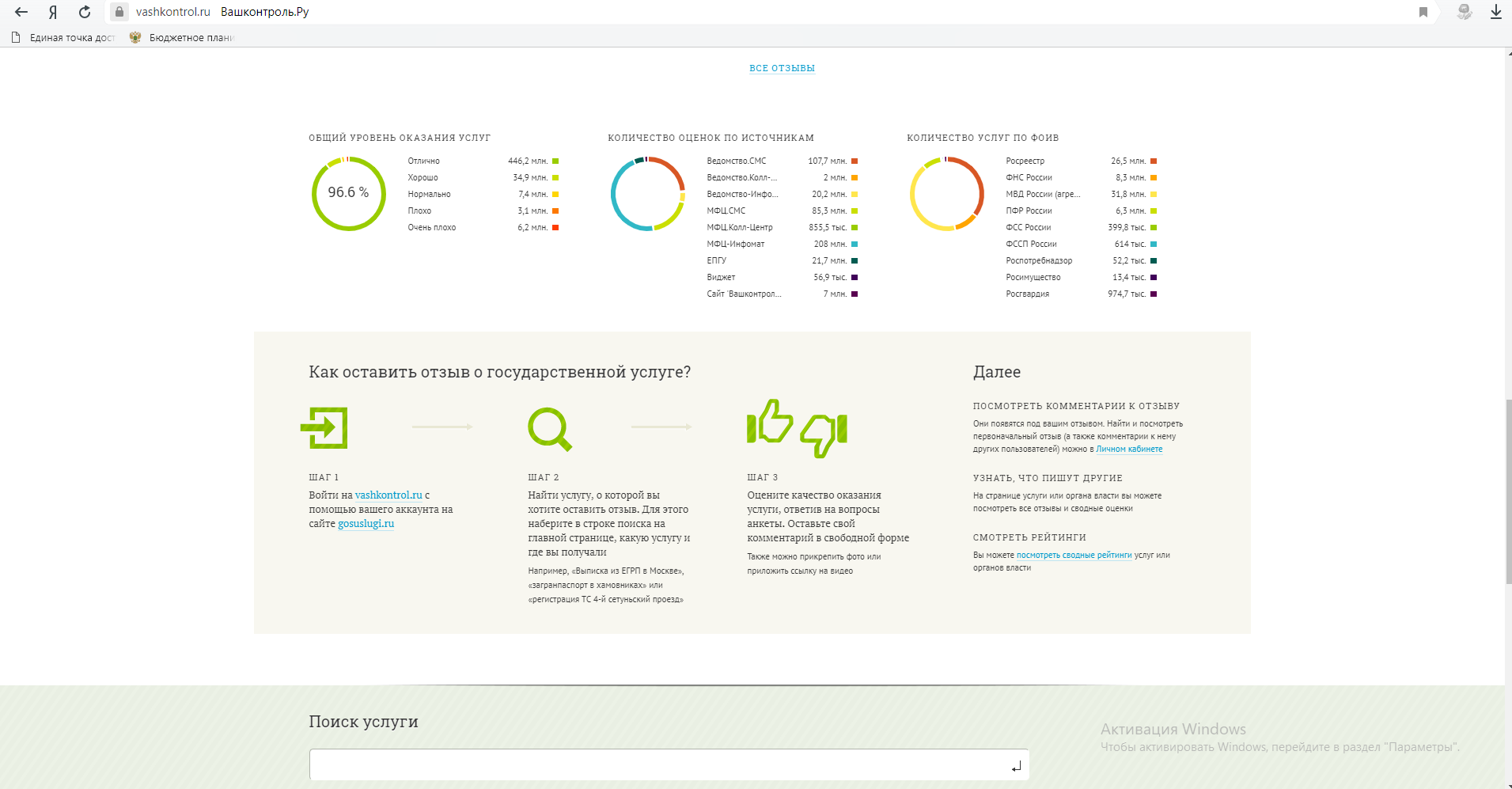
Task: Select the 'ФССП России' legend entry
Action: [1082, 244]
